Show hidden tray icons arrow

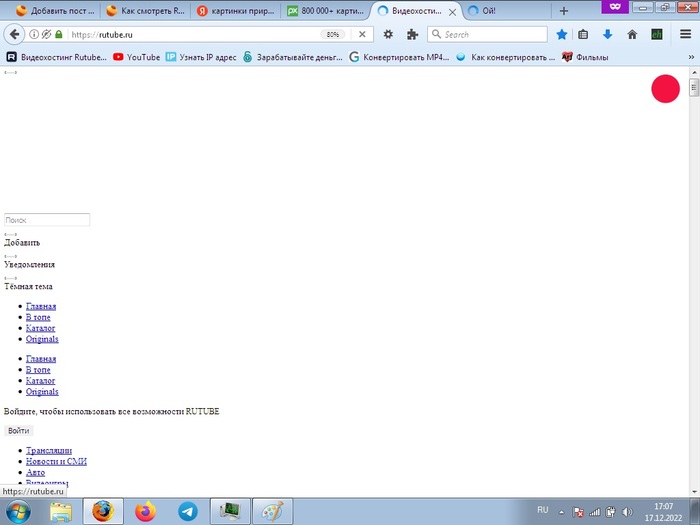pos(561,512)
